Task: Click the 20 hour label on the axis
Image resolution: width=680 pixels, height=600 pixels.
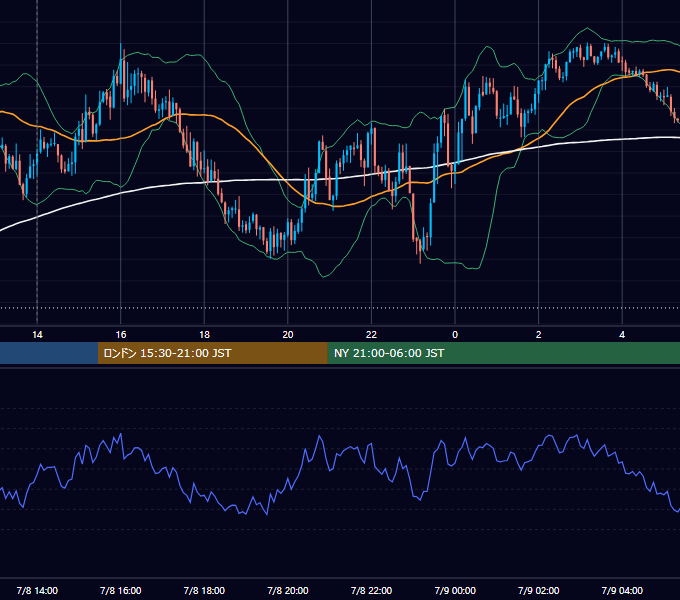Action: (x=288, y=335)
